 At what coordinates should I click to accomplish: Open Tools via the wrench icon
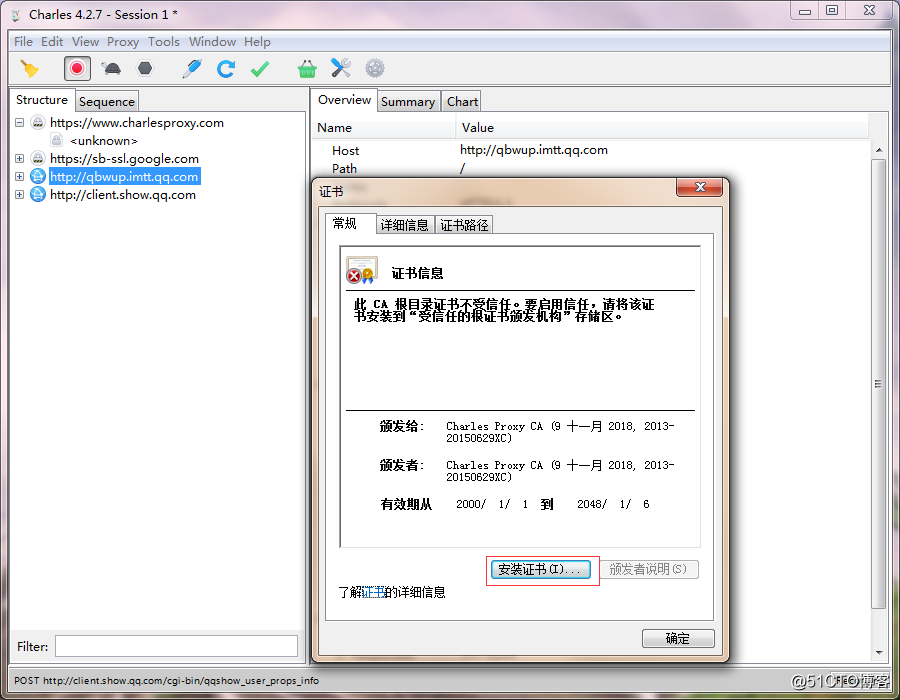[x=341, y=68]
